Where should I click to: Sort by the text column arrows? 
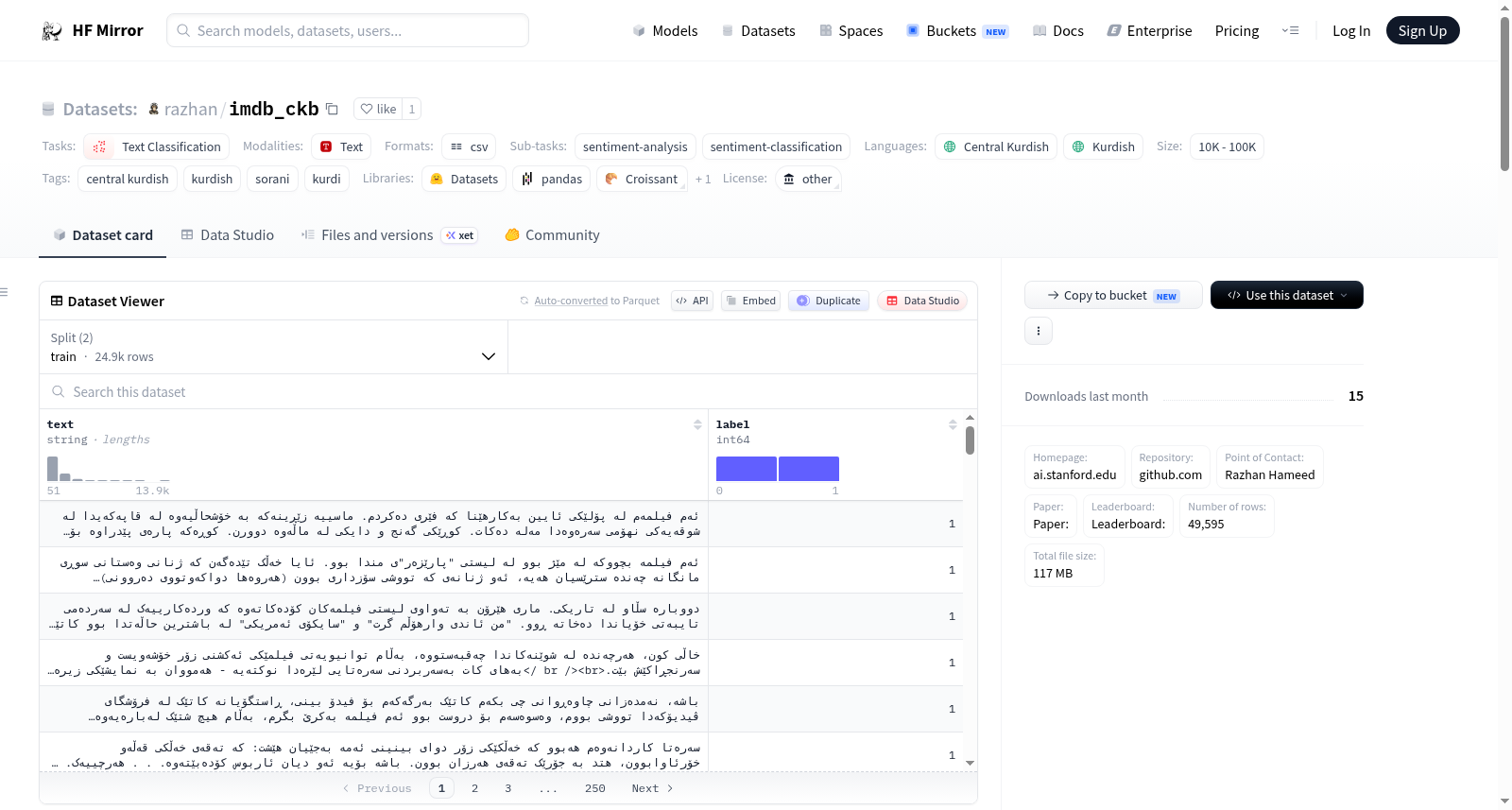click(697, 424)
